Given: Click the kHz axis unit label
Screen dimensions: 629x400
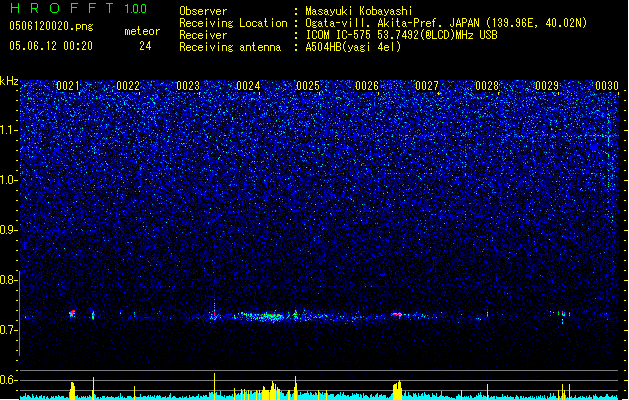Looking at the screenshot, I should pyautogui.click(x=9, y=81).
